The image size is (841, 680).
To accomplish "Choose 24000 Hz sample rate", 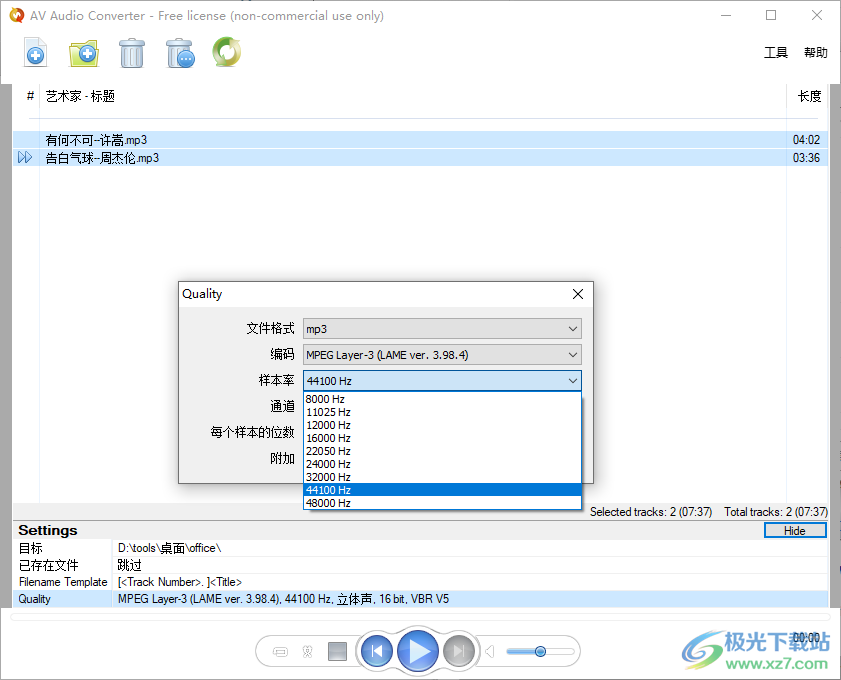I will [442, 464].
